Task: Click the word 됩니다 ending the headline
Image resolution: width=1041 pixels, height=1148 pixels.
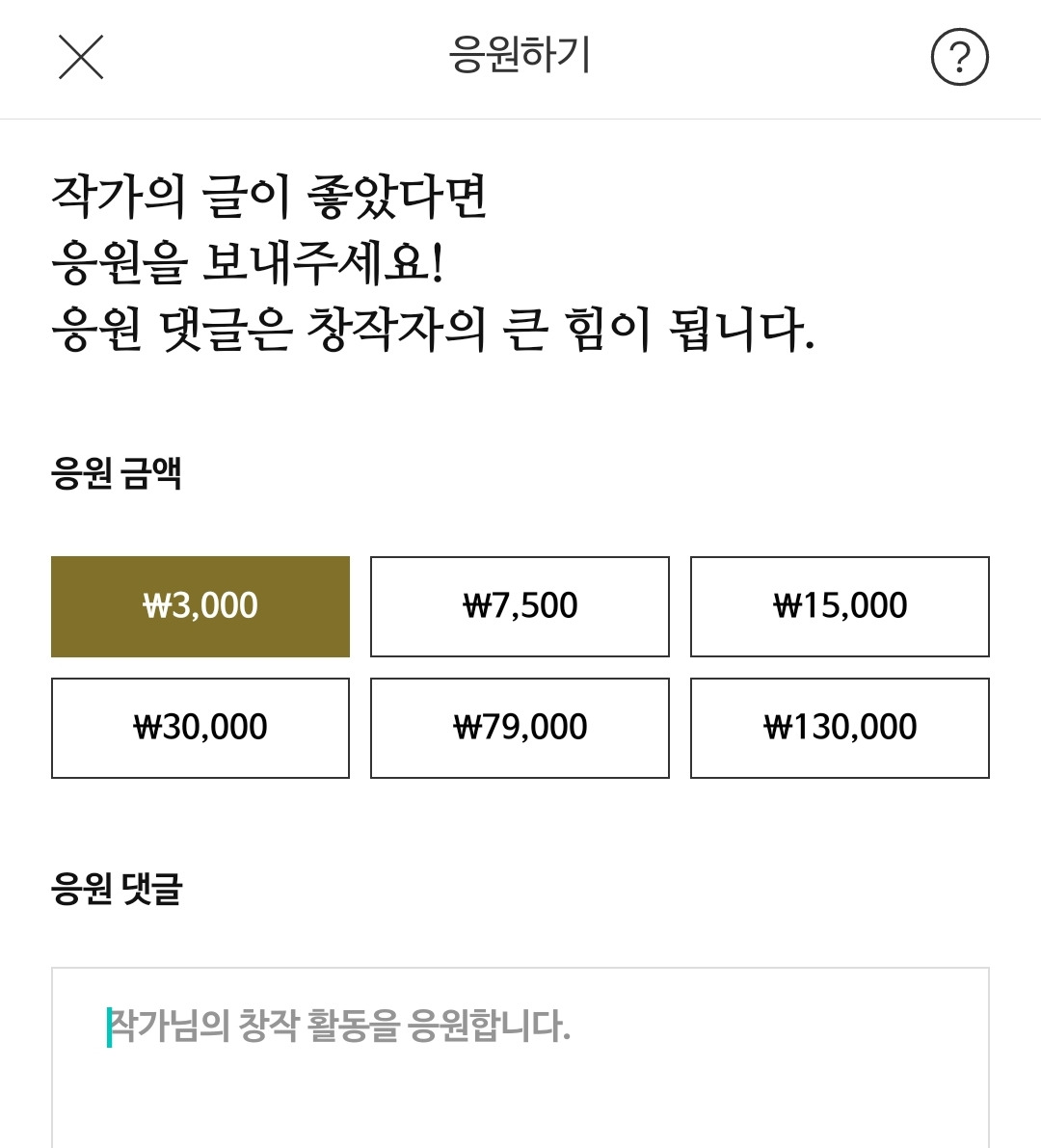Action: pyautogui.click(x=740, y=331)
